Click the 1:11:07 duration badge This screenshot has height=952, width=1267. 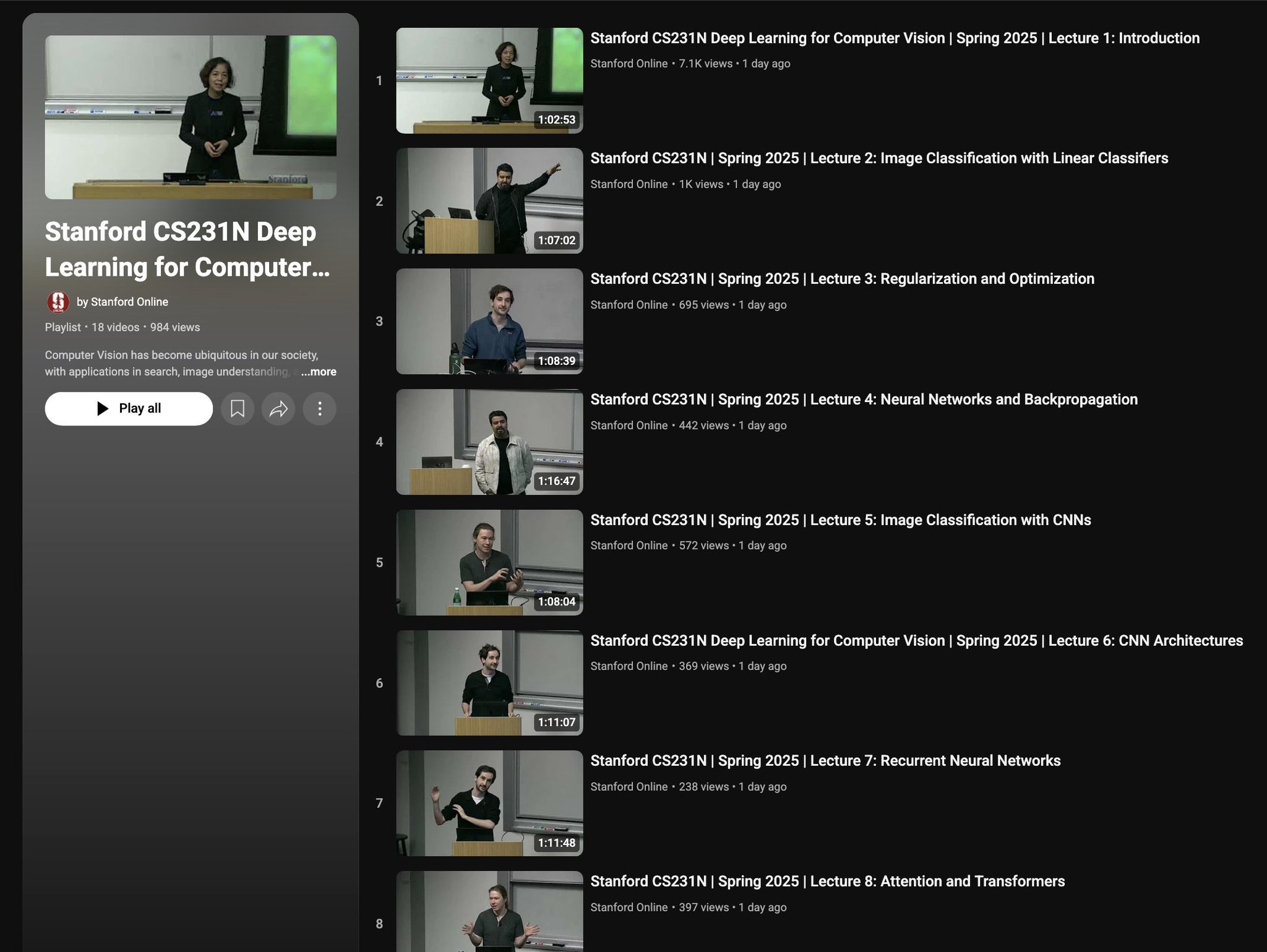[x=556, y=723]
